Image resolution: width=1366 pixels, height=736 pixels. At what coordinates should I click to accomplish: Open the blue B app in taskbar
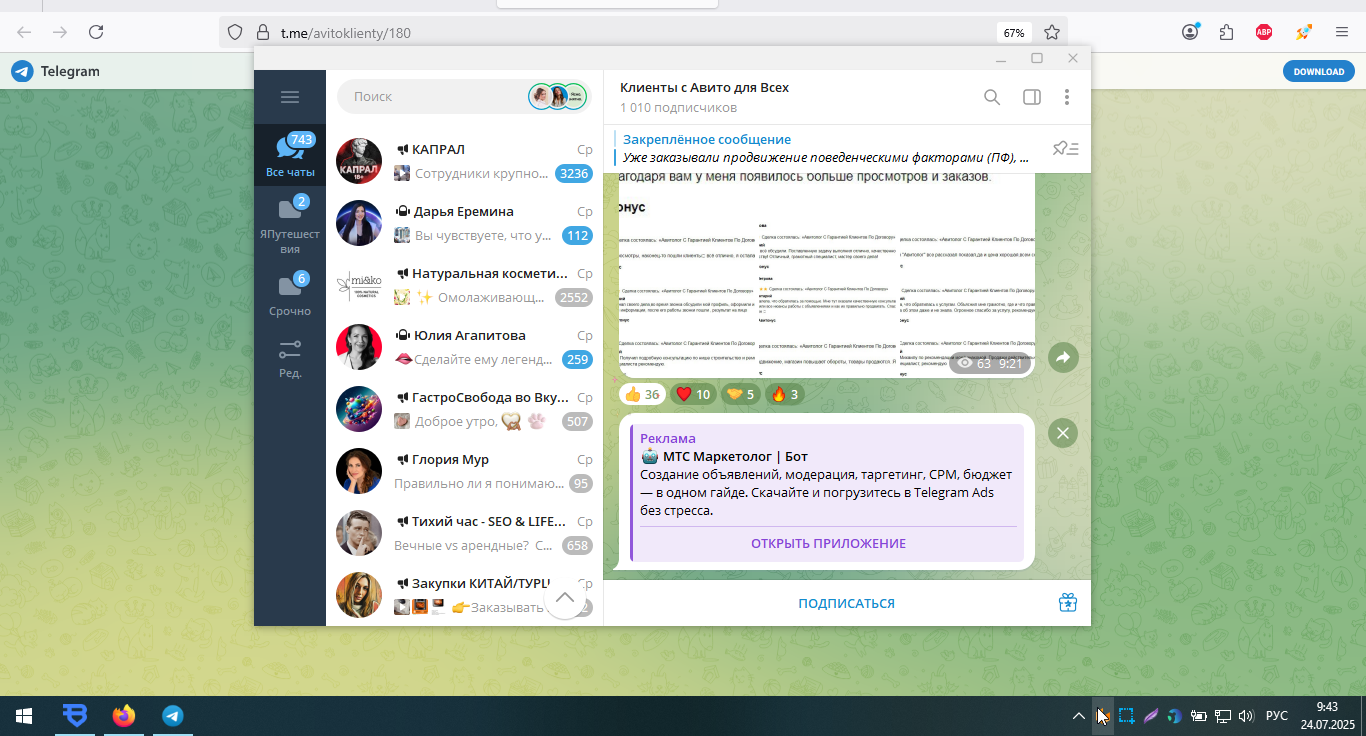(75, 716)
